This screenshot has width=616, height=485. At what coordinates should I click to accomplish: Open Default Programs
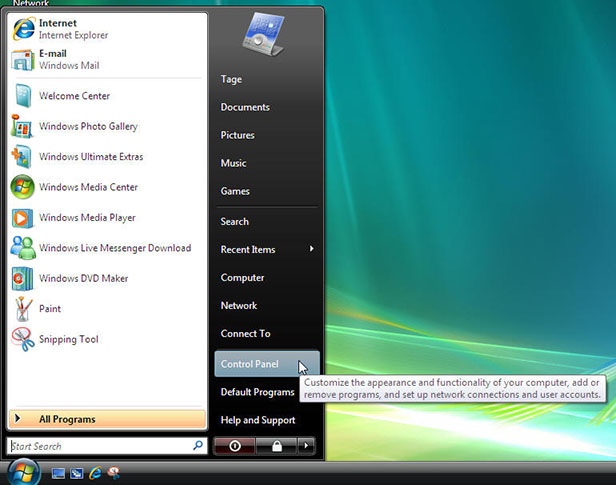tap(257, 392)
